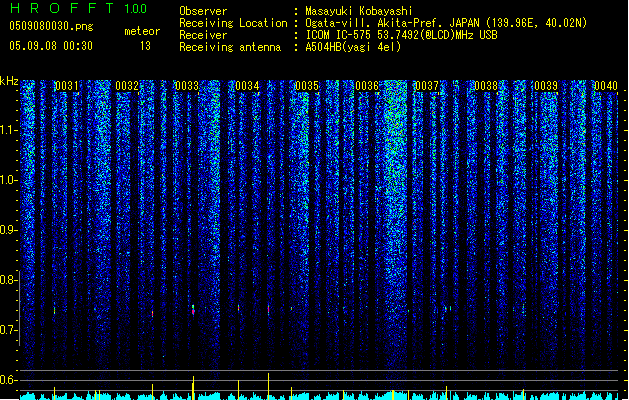The width and height of the screenshot is (629, 400).
Task: Click the tallest yellow spike in the bottom power graph
Action: click(268, 386)
